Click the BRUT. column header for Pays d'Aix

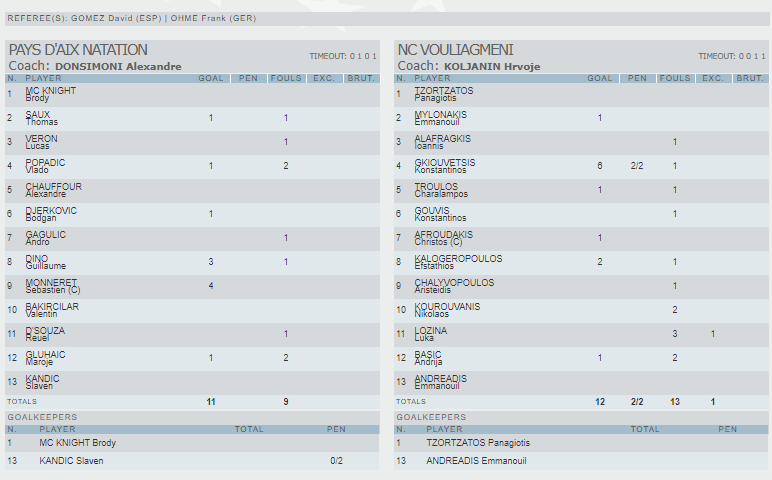pyautogui.click(x=361, y=78)
